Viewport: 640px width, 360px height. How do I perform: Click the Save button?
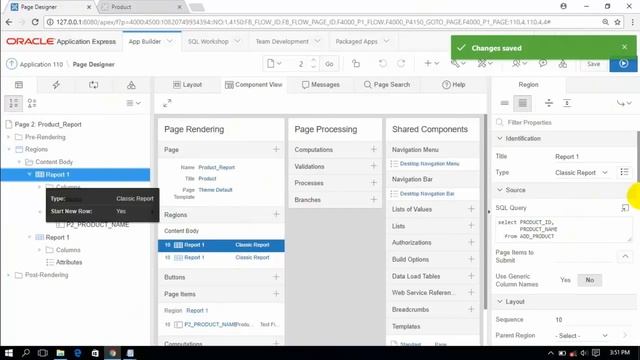click(593, 64)
